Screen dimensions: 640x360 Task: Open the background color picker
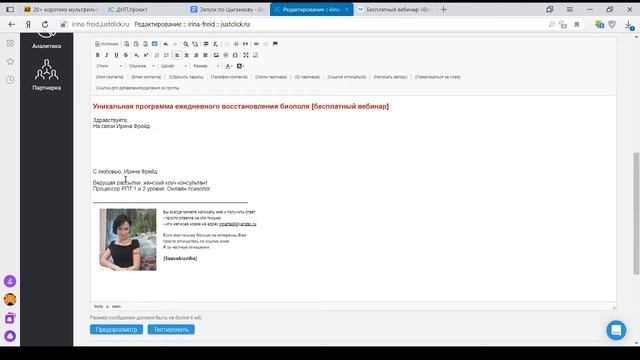(x=240, y=66)
